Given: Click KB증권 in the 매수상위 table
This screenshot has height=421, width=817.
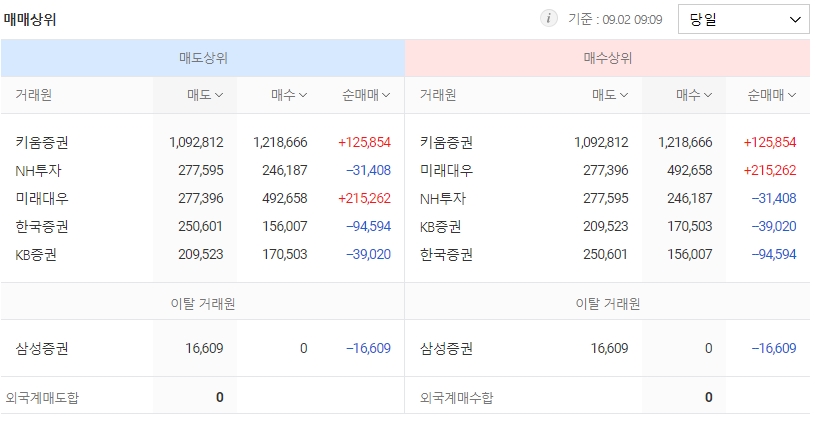Looking at the screenshot, I should click(441, 227).
